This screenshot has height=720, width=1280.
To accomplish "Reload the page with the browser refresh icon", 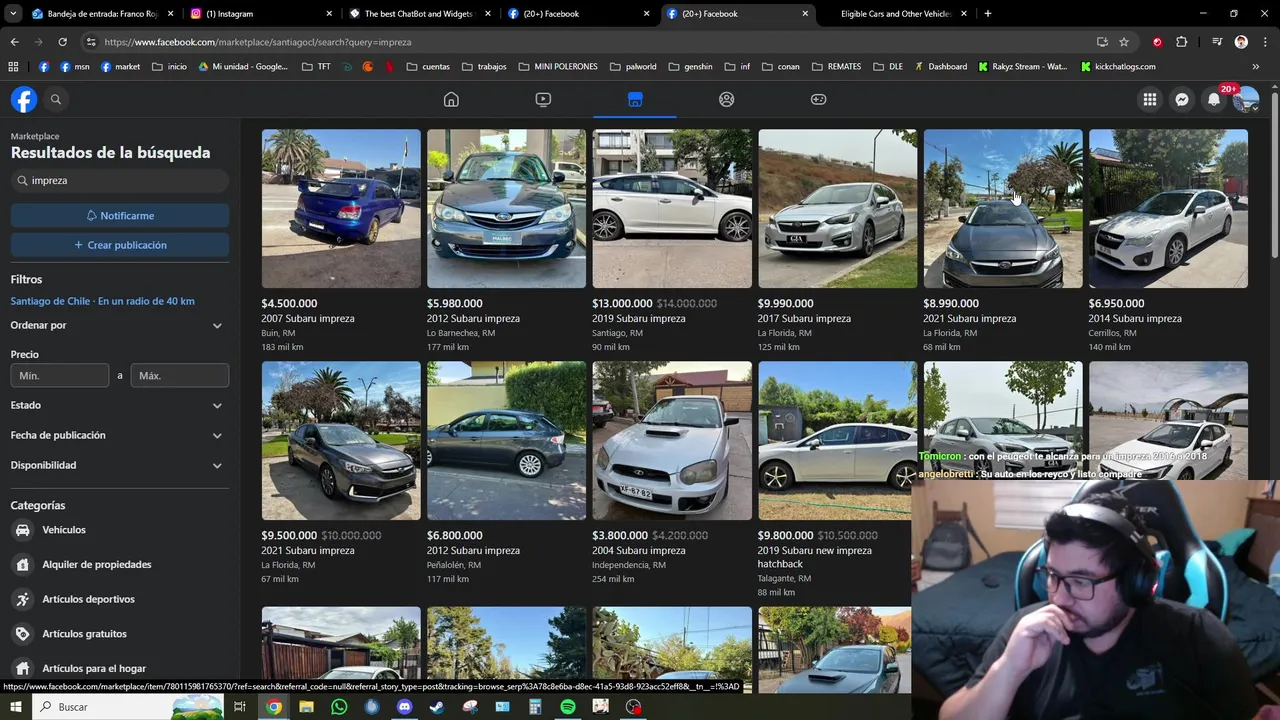I will 62,42.
